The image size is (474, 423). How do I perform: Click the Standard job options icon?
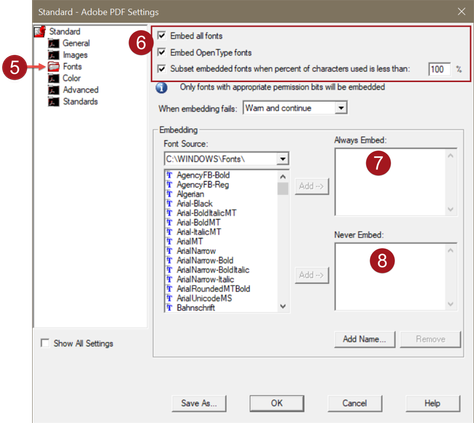click(40, 32)
